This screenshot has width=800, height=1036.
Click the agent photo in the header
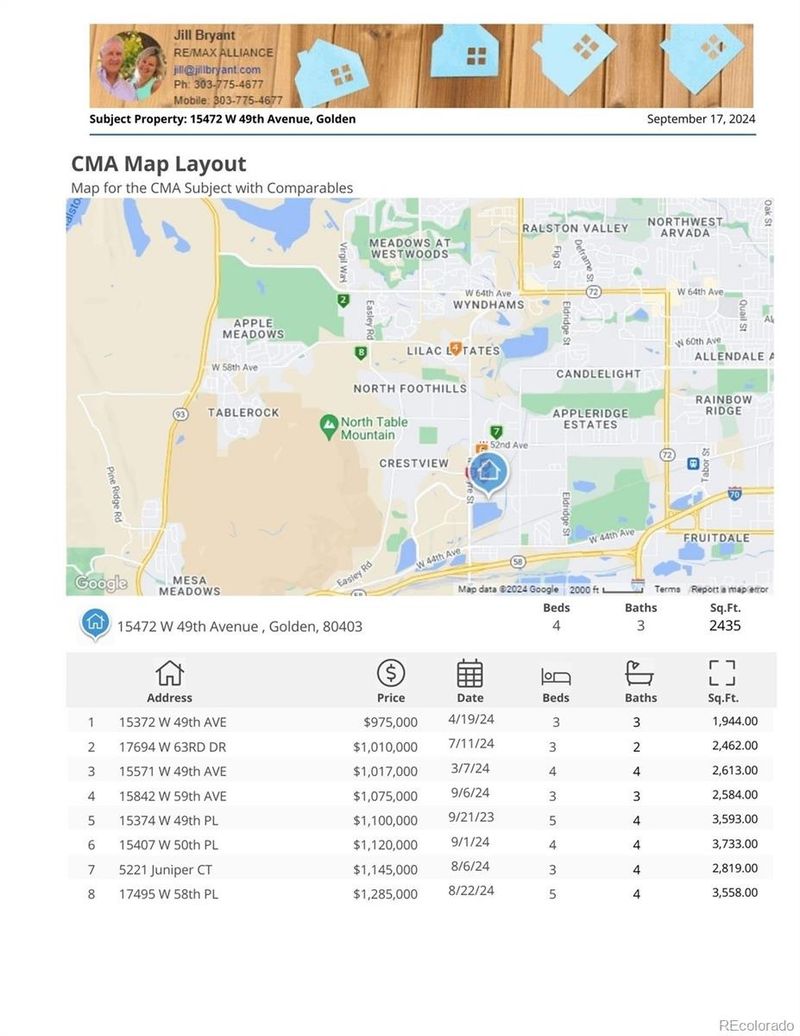tap(132, 66)
